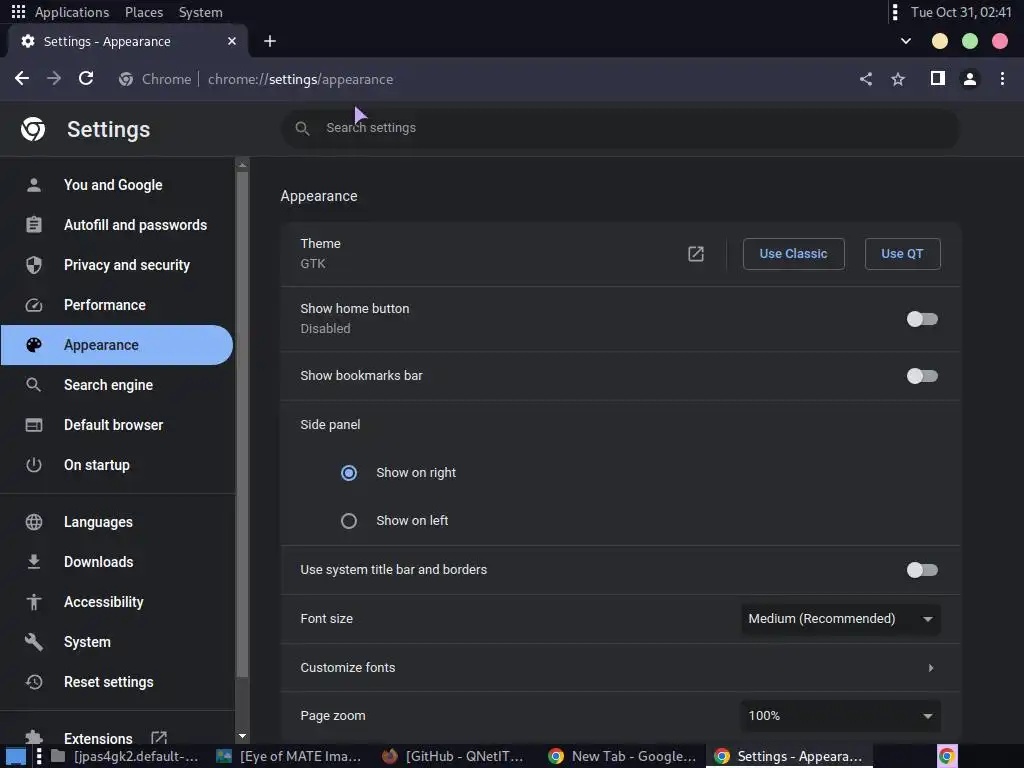Click the Chrome tray icon at bottom right
The image size is (1024, 768).
pyautogui.click(x=947, y=756)
